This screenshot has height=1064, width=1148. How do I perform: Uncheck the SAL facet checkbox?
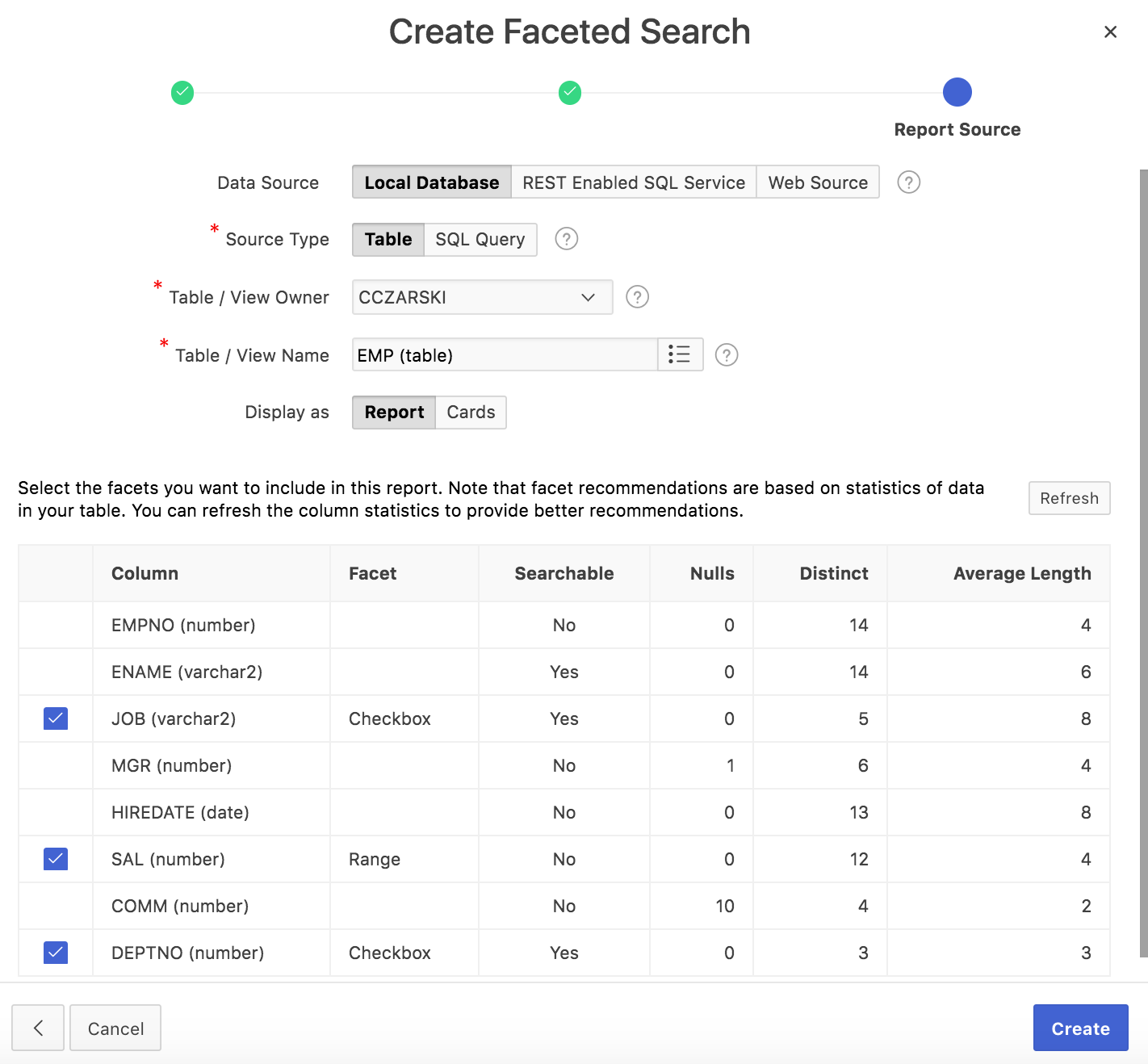[x=55, y=859]
